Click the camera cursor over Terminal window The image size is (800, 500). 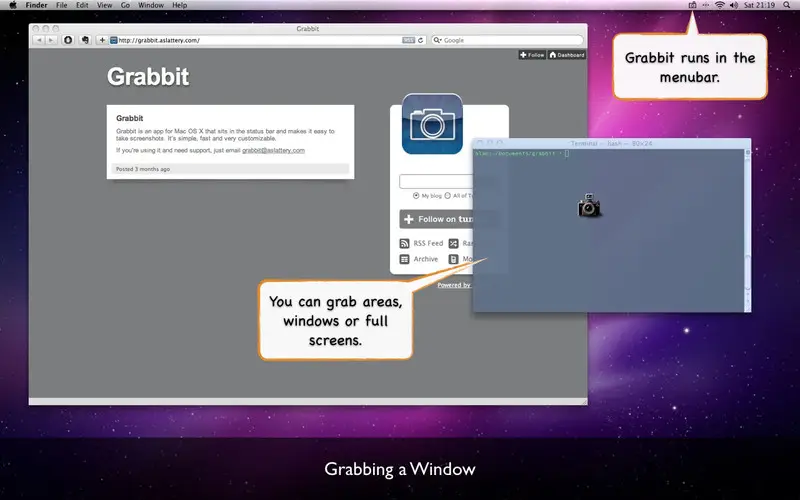[x=589, y=205]
